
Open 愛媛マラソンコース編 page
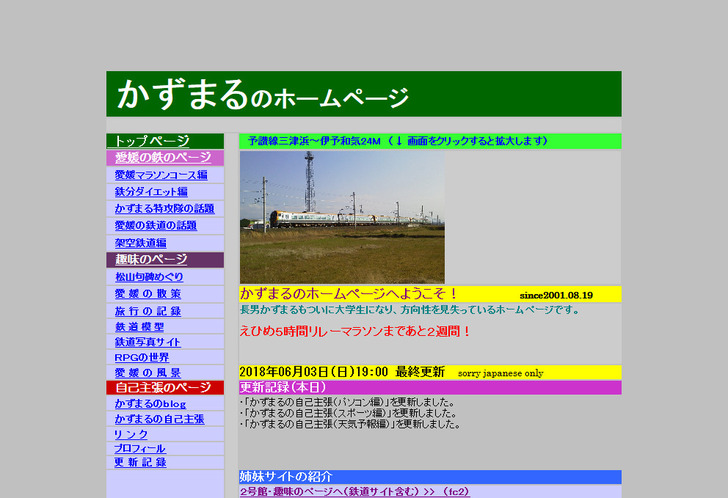(x=160, y=175)
